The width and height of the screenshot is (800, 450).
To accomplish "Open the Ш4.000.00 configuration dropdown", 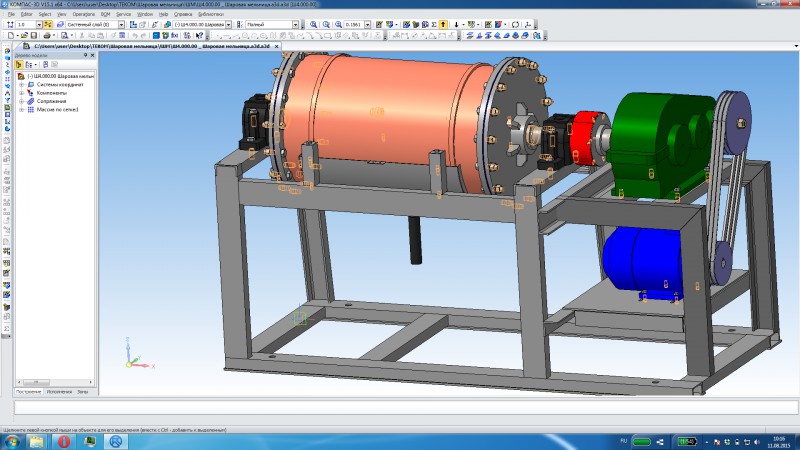I will (229, 24).
